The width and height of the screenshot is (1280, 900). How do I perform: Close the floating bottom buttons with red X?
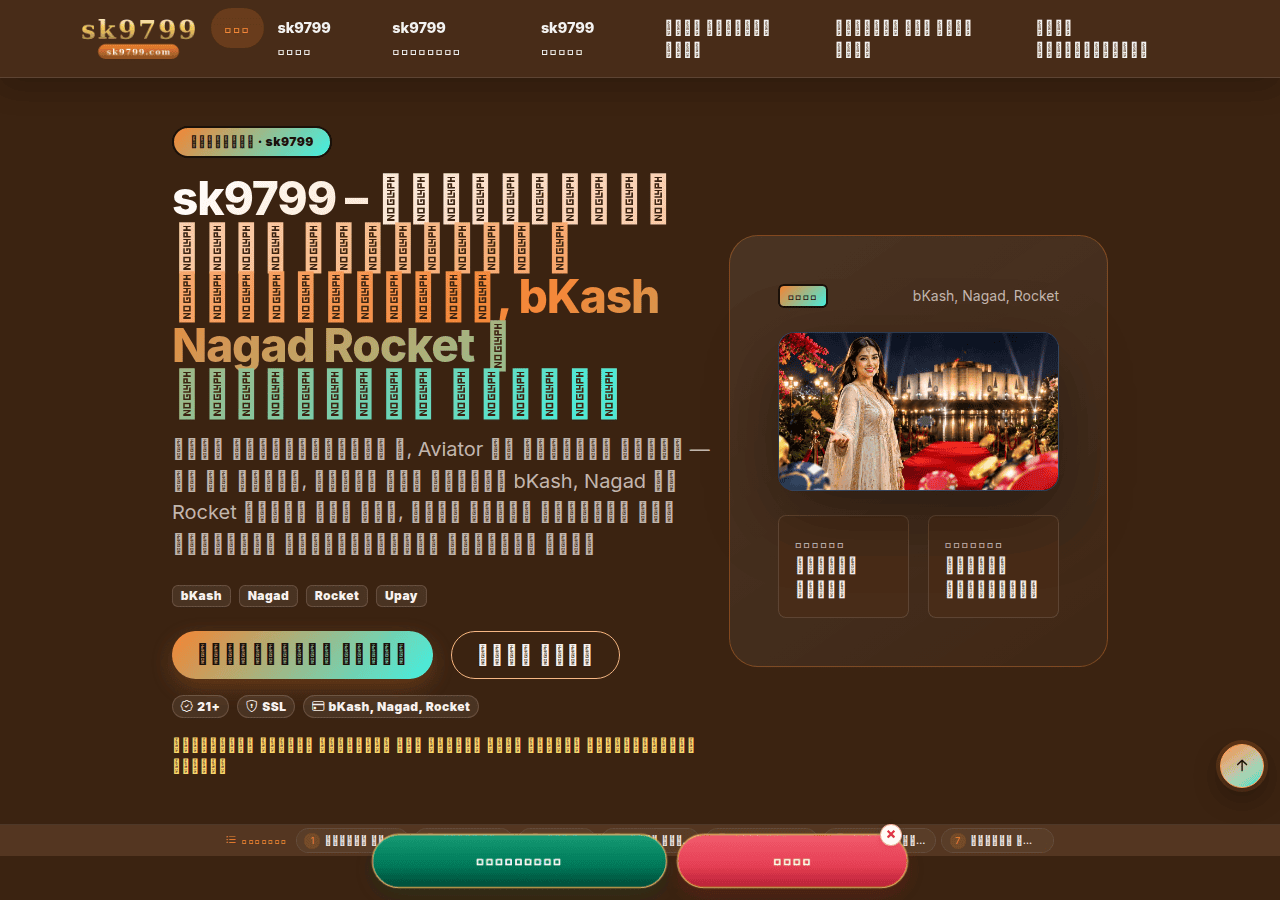891,834
